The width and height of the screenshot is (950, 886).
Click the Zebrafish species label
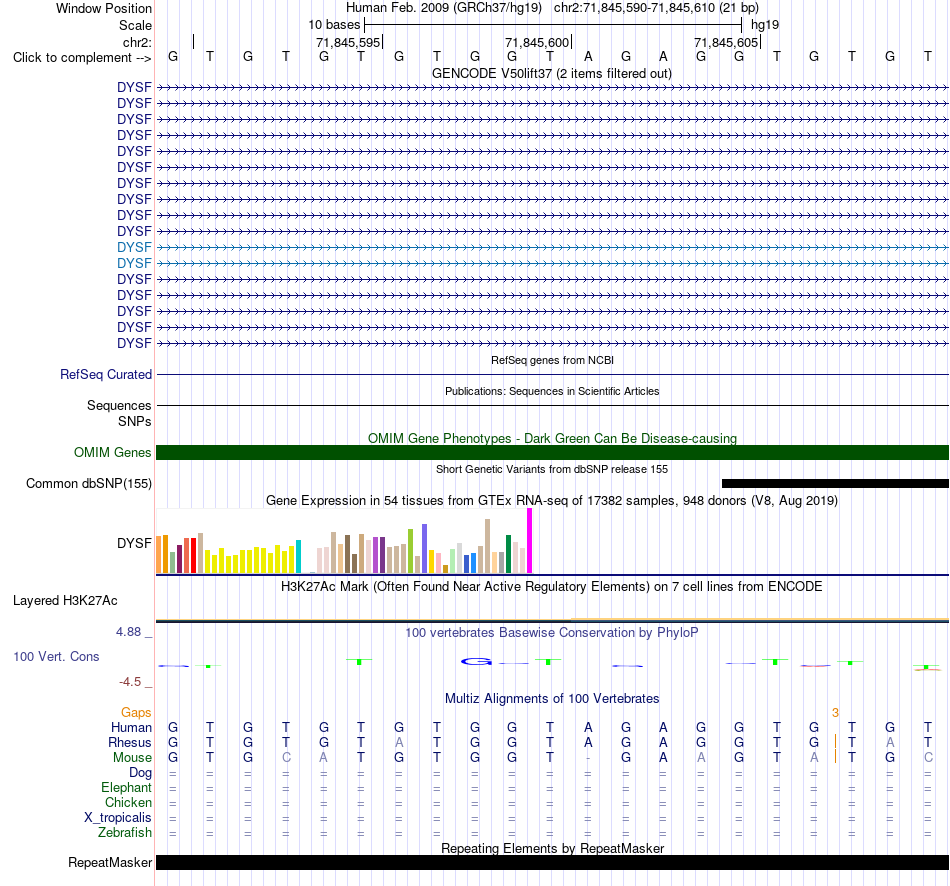click(125, 833)
